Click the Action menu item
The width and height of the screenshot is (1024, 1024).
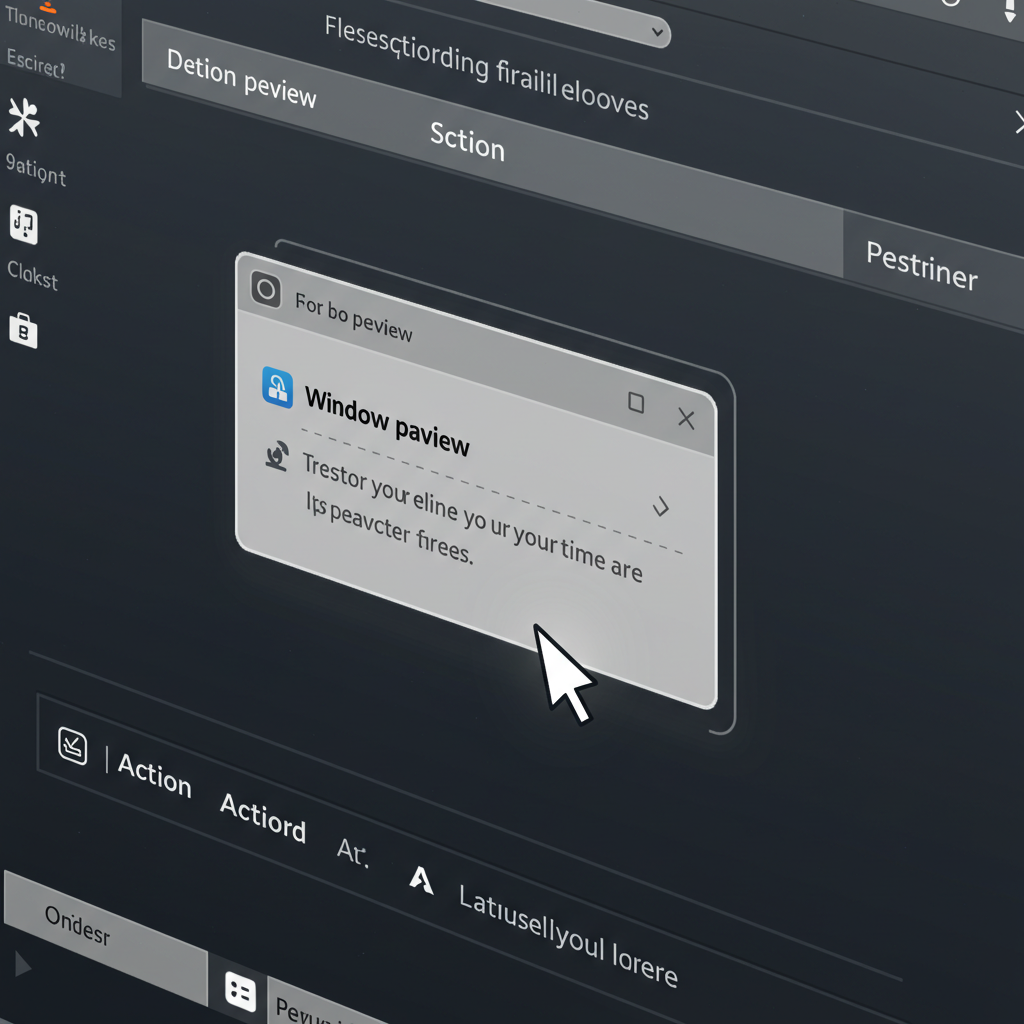[x=155, y=775]
